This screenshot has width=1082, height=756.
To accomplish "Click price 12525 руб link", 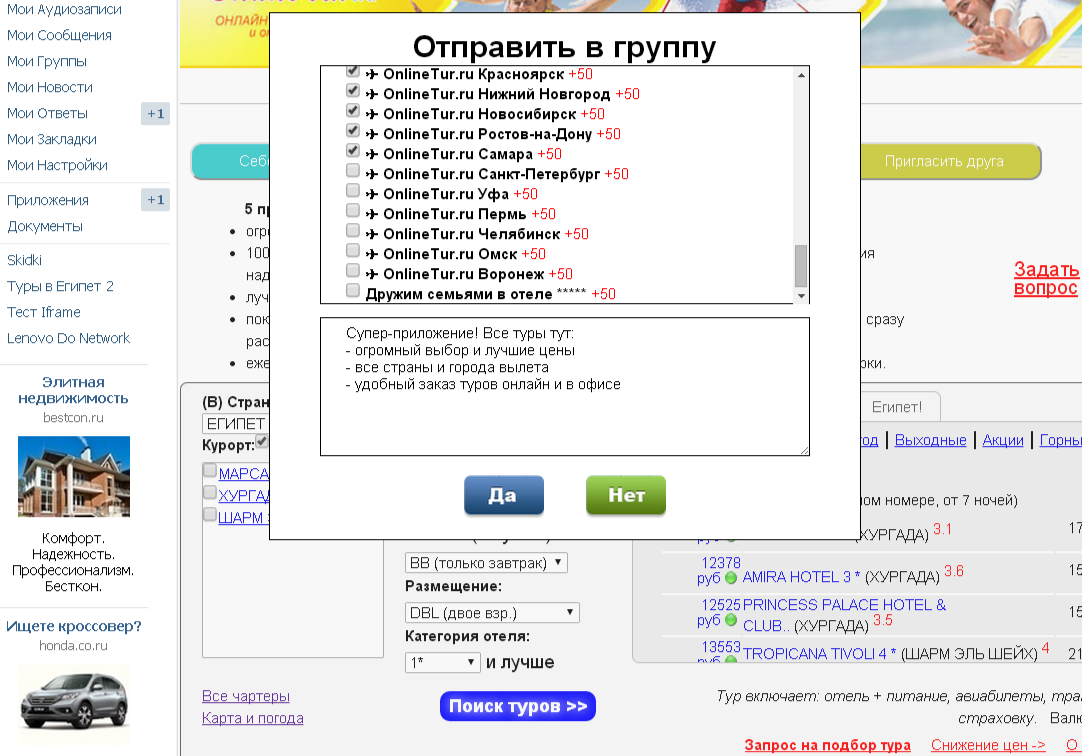I will (718, 613).
